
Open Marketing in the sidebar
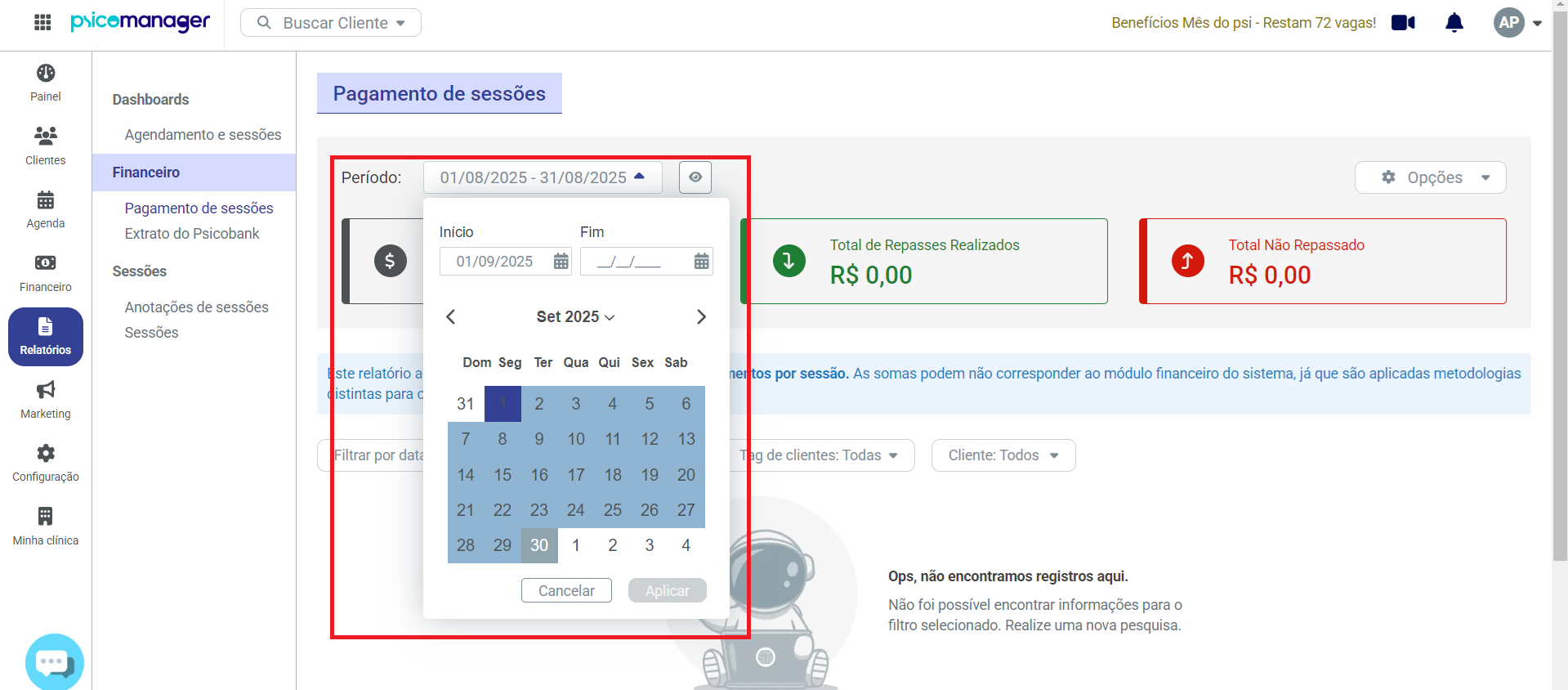click(46, 400)
